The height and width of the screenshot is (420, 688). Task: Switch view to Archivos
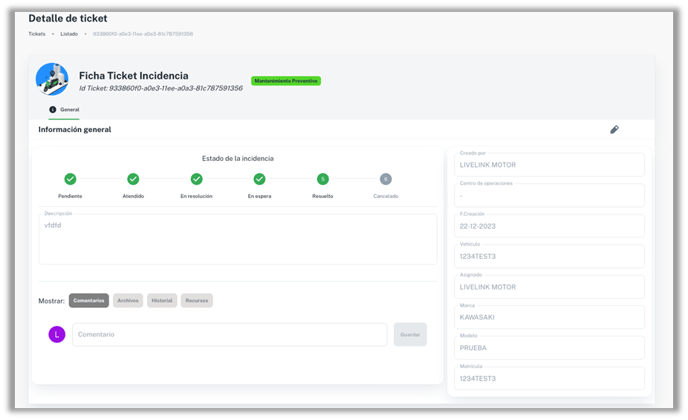pyautogui.click(x=128, y=300)
